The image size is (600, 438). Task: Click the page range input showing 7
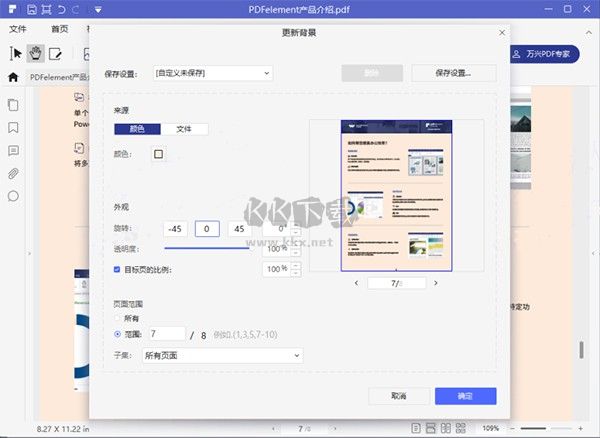[x=167, y=334]
